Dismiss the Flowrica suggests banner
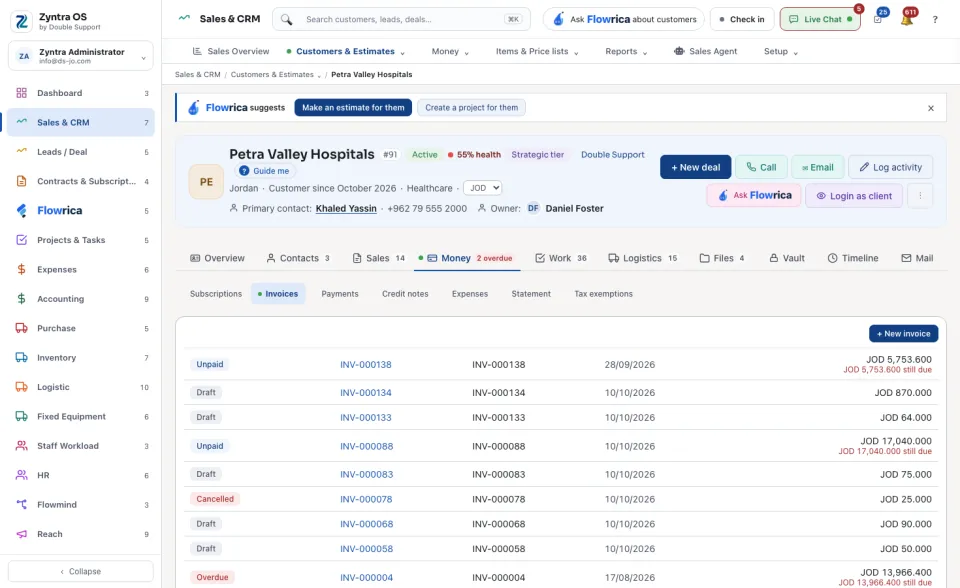The width and height of the screenshot is (960, 588). tap(931, 108)
